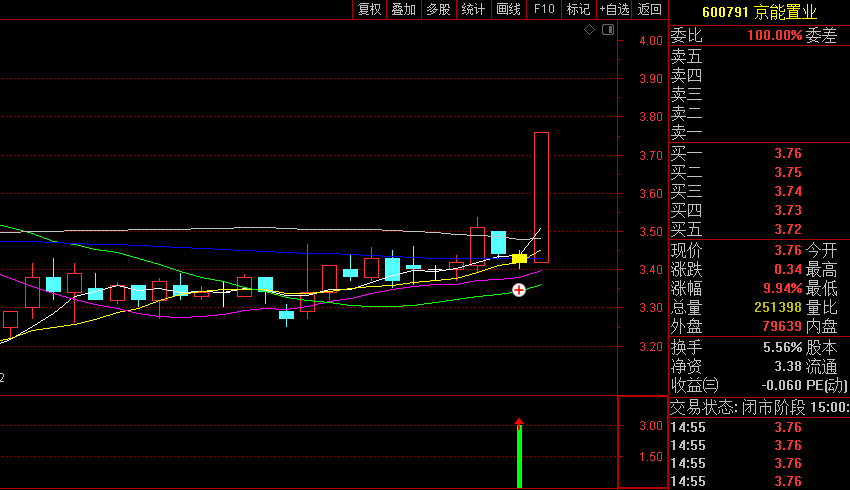Click the red arrow on volume bar
This screenshot has height=490, width=850.
point(519,422)
